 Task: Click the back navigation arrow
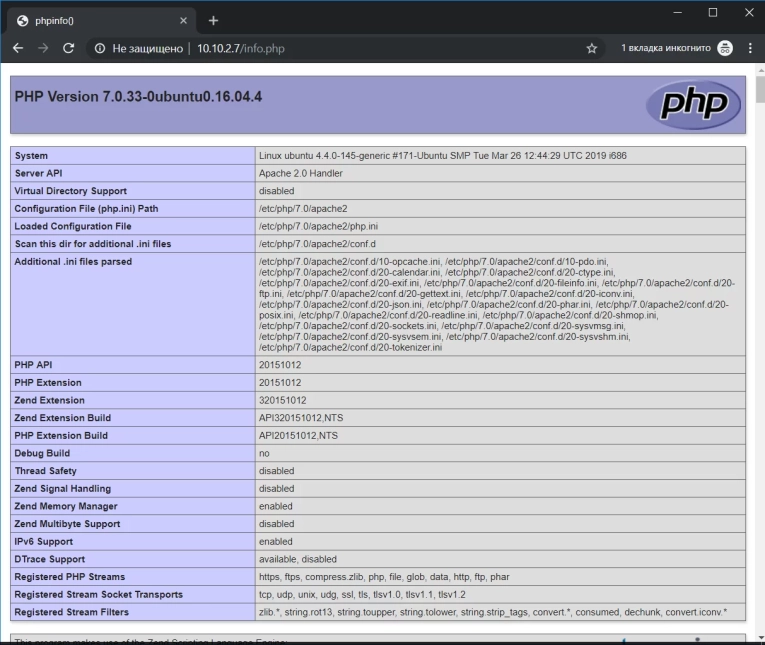[x=18, y=48]
